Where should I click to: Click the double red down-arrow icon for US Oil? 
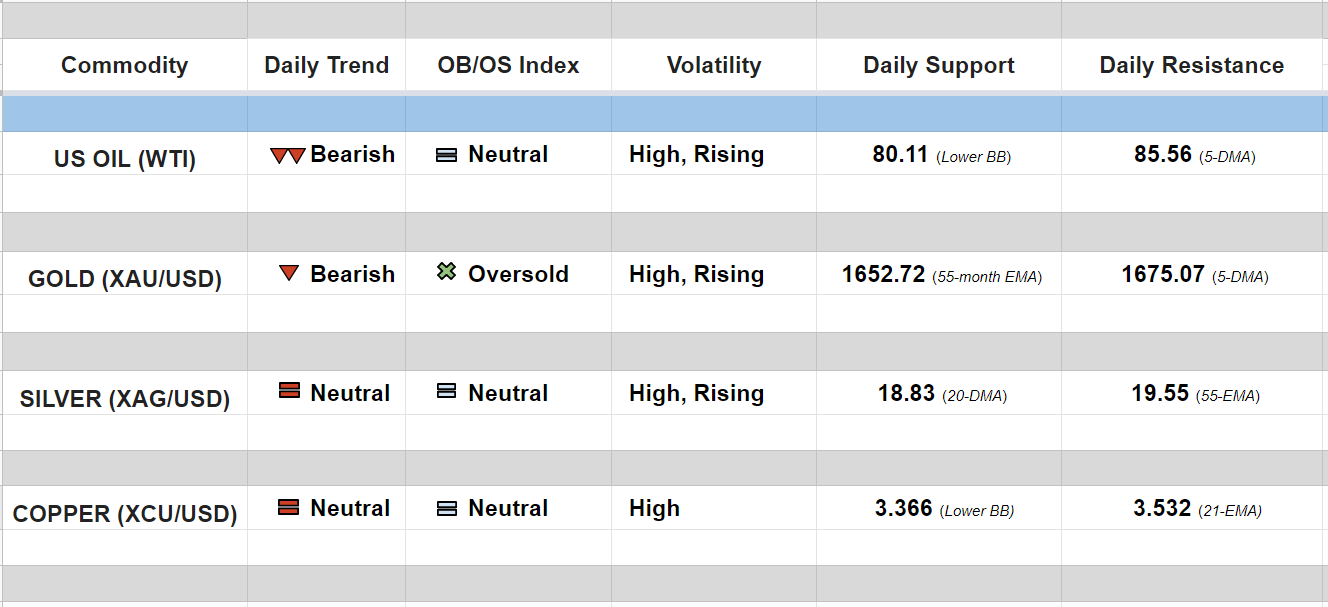pyautogui.click(x=287, y=156)
